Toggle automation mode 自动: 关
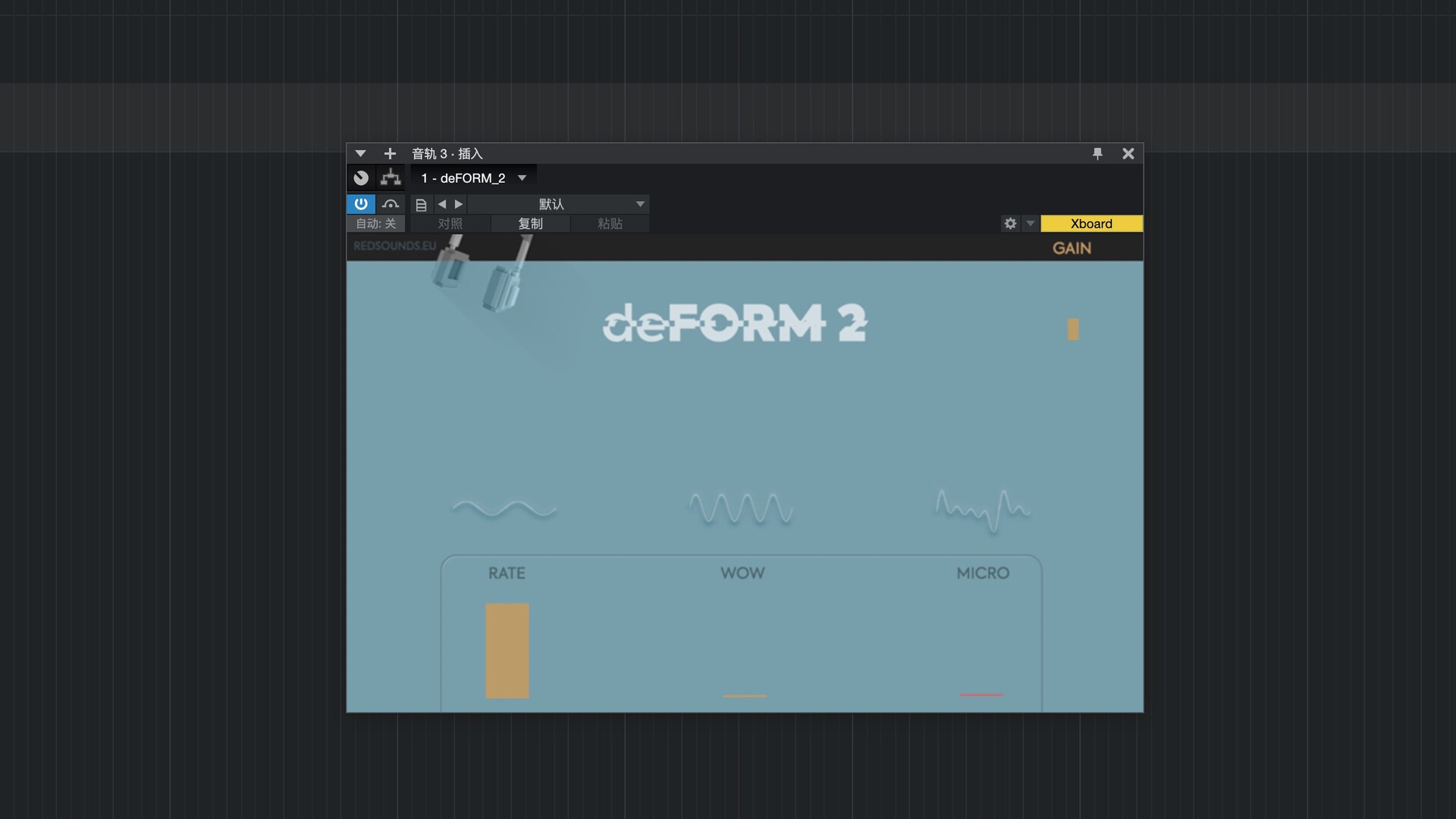The height and width of the screenshot is (819, 1456). pos(376,224)
